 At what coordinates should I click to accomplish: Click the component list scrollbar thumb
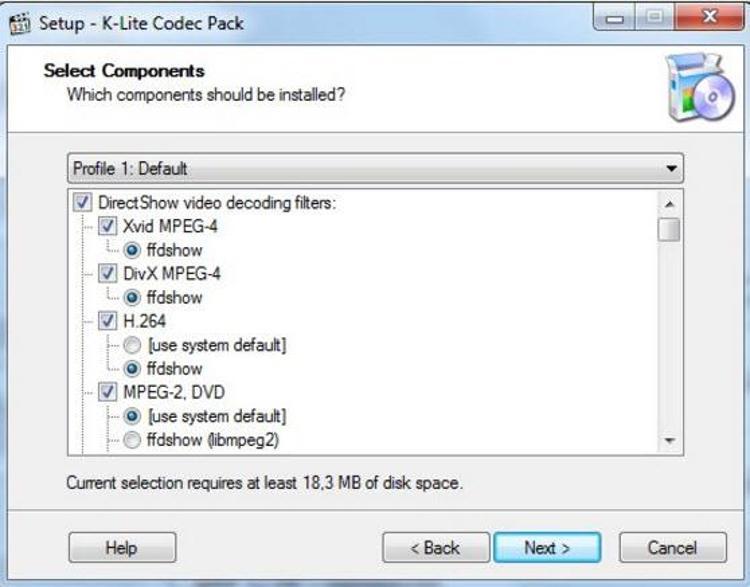click(x=669, y=230)
